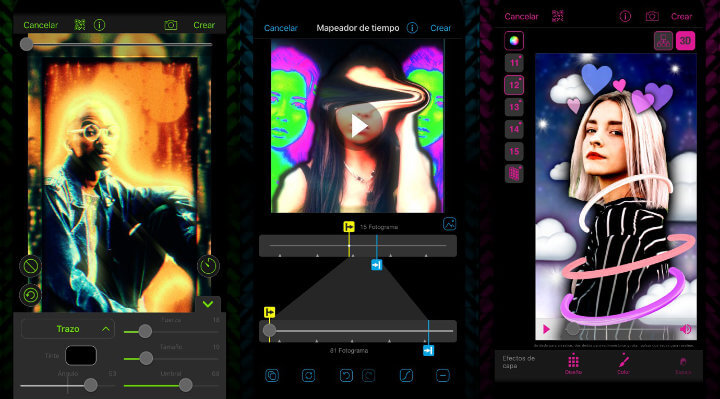Adjust the Fuerza slider knob
This screenshot has width=720, height=399.
tap(145, 331)
